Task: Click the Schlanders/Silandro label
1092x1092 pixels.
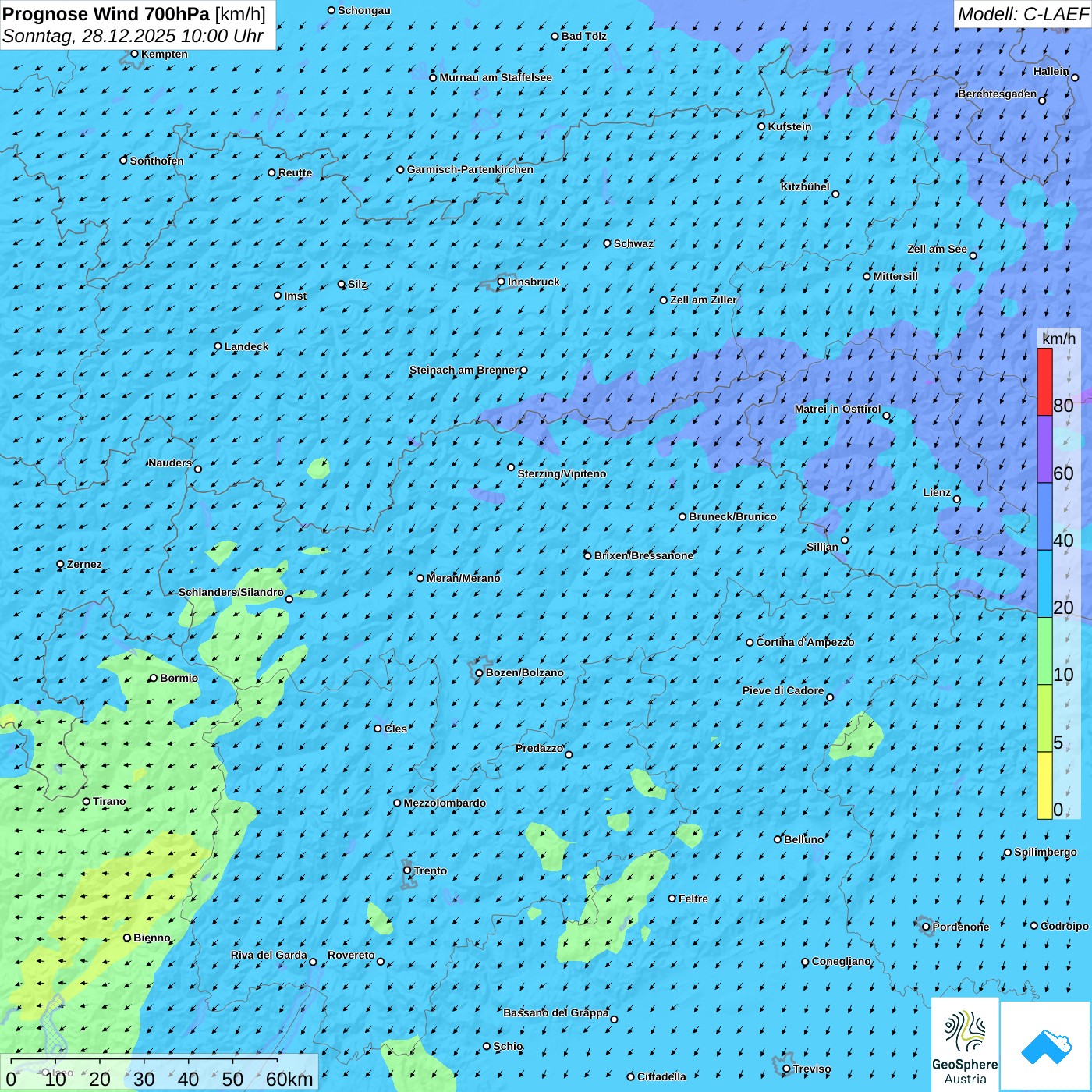Action: click(x=231, y=592)
